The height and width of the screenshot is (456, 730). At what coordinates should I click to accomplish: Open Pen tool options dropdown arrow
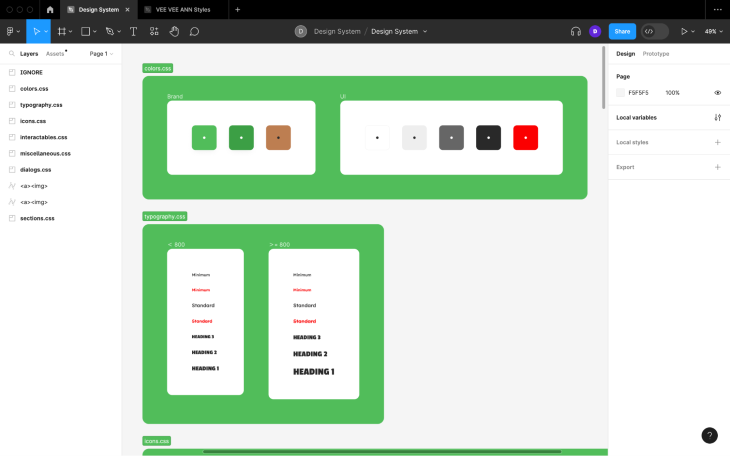119,31
